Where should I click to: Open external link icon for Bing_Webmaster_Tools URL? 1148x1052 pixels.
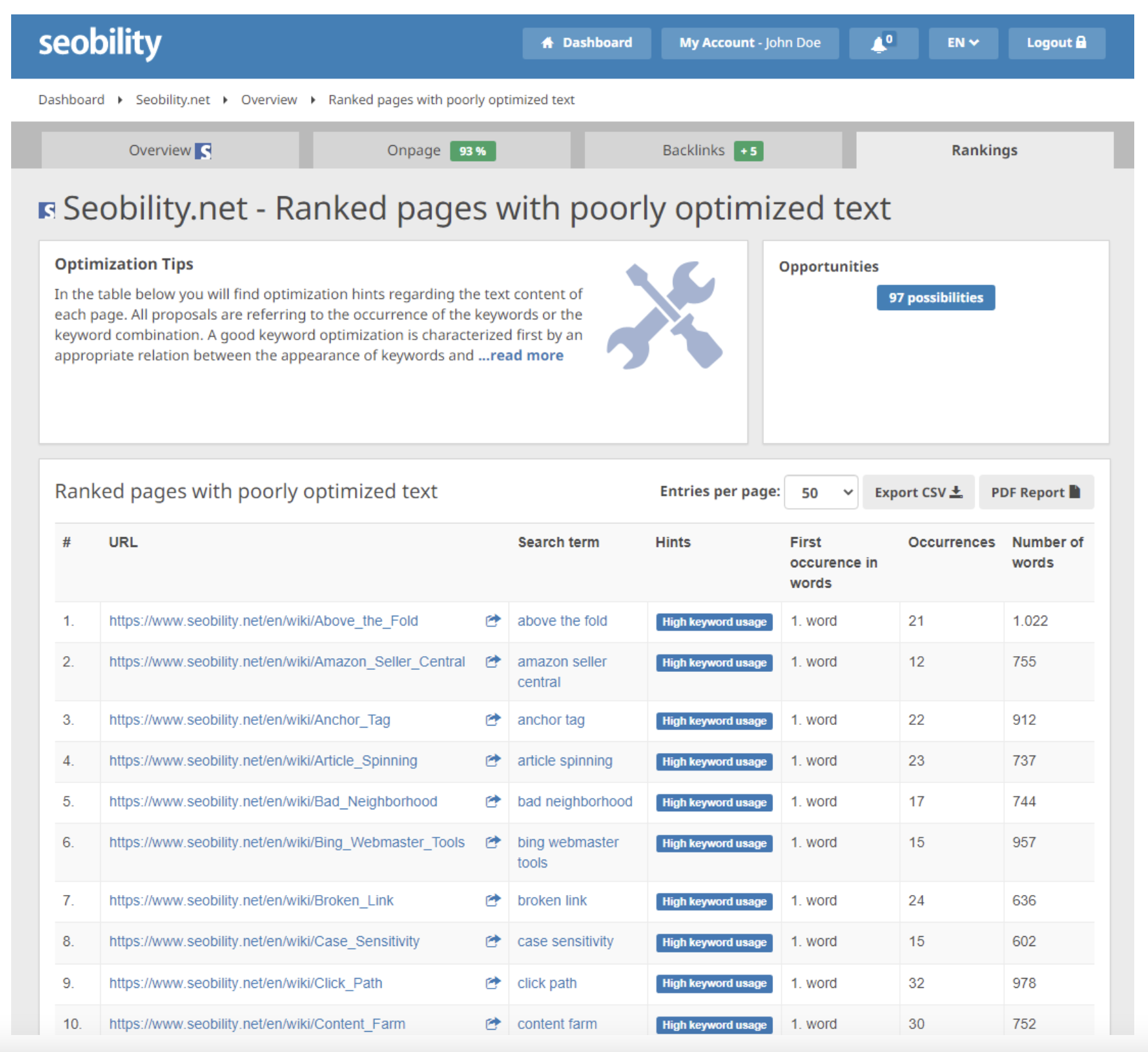tap(493, 842)
